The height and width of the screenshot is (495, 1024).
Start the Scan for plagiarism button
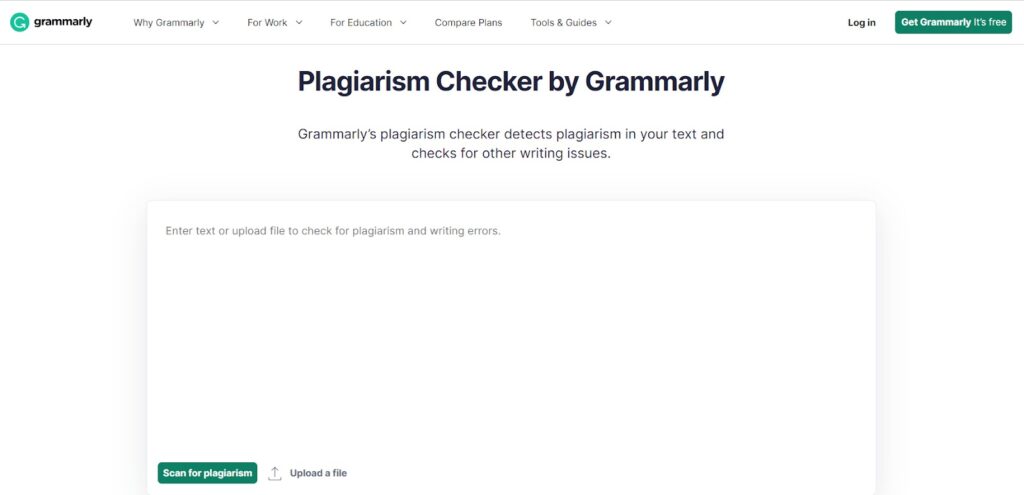207,473
